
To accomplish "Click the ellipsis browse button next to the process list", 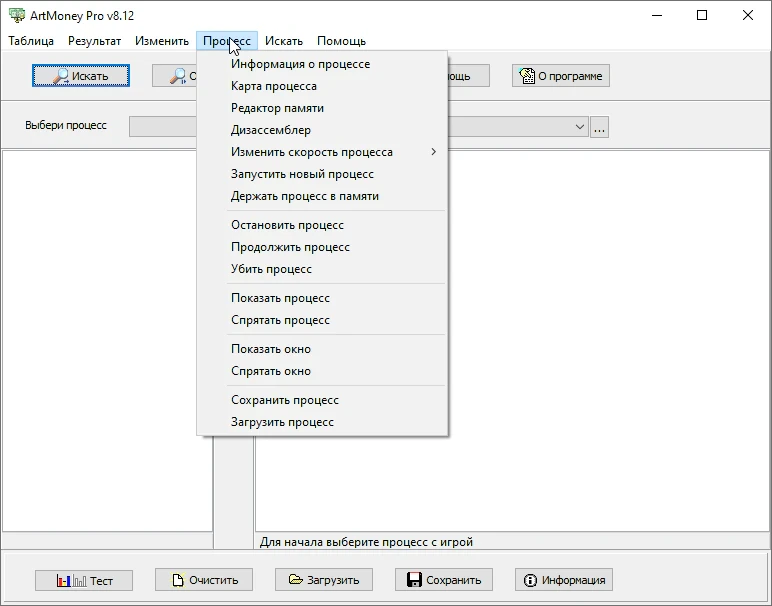I will [599, 127].
